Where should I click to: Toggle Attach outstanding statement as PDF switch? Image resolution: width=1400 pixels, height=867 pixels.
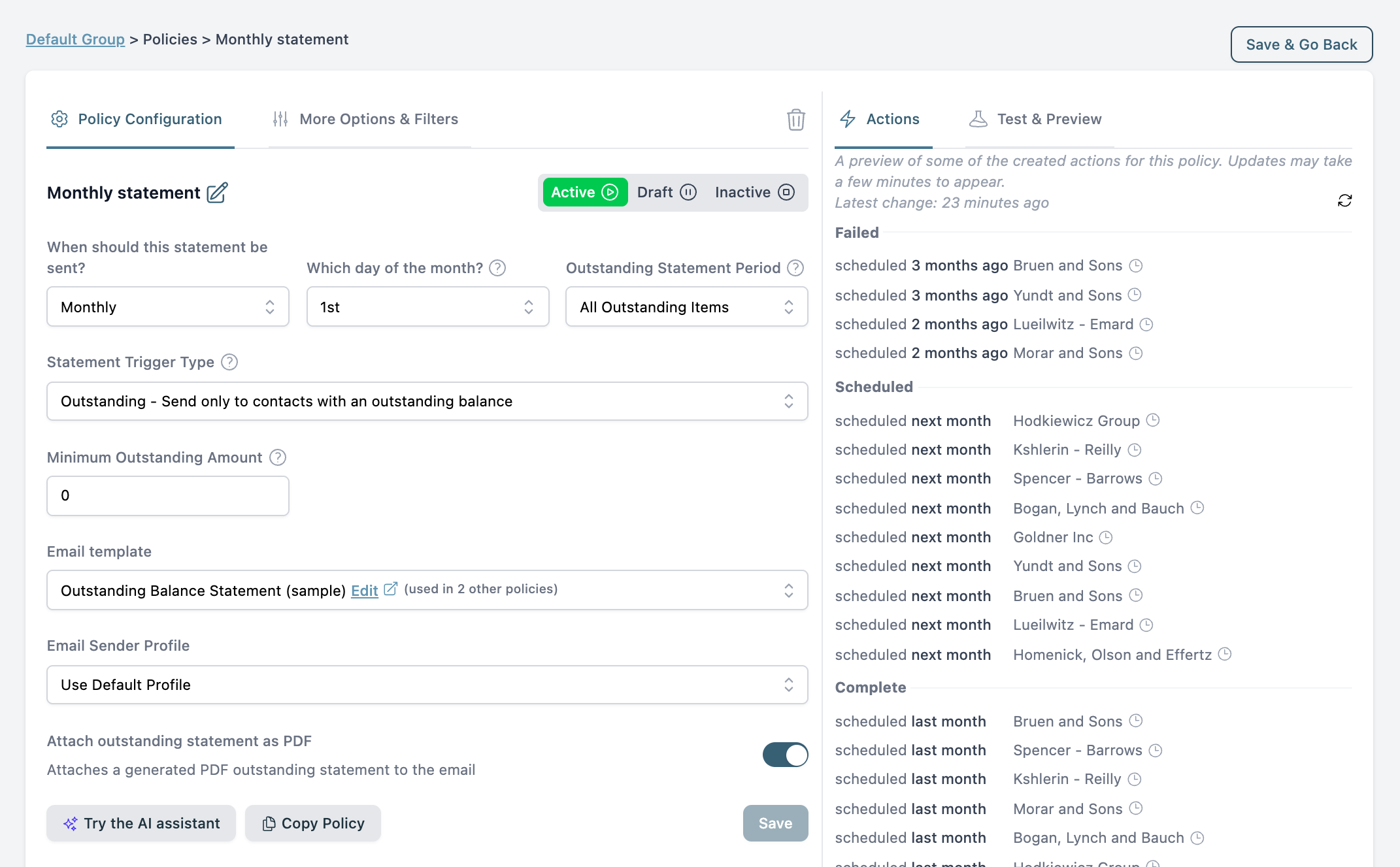[x=785, y=755]
